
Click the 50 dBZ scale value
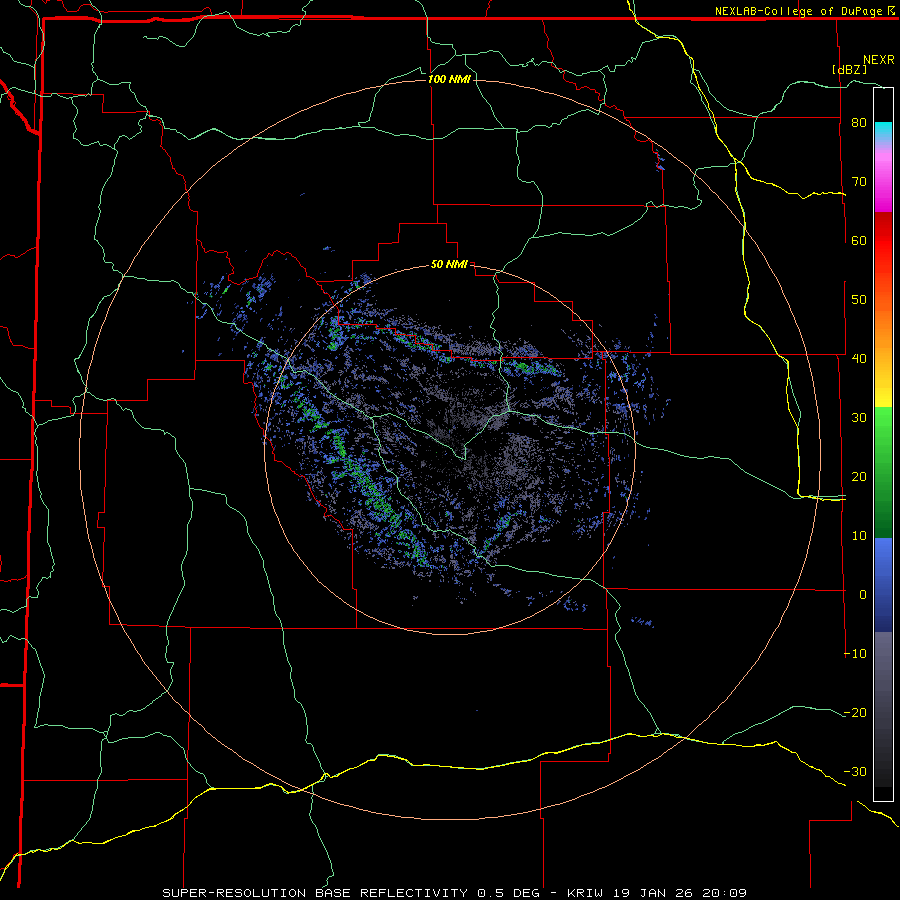(x=859, y=300)
